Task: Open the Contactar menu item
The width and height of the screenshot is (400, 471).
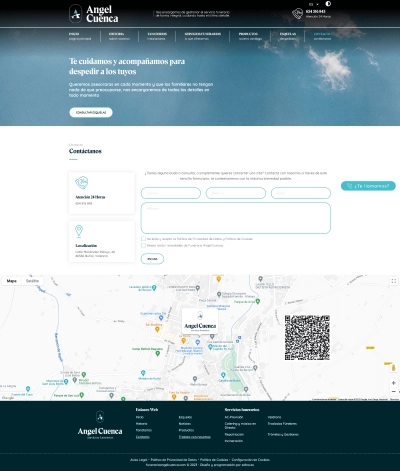Action: (x=322, y=36)
